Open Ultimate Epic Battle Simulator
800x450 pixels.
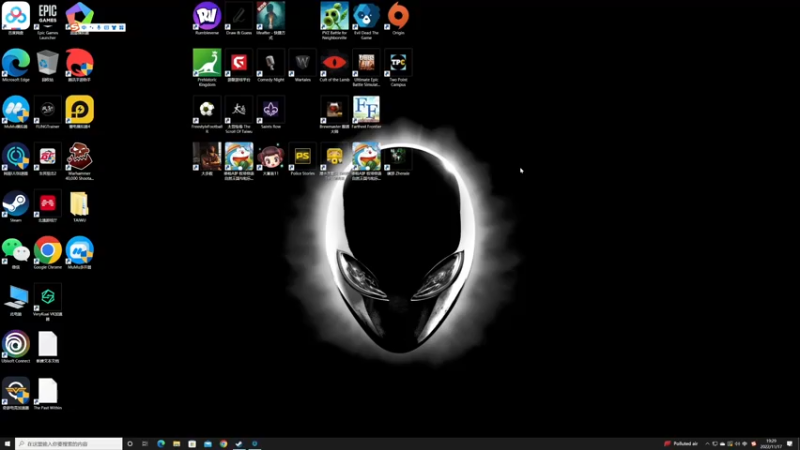(366, 67)
